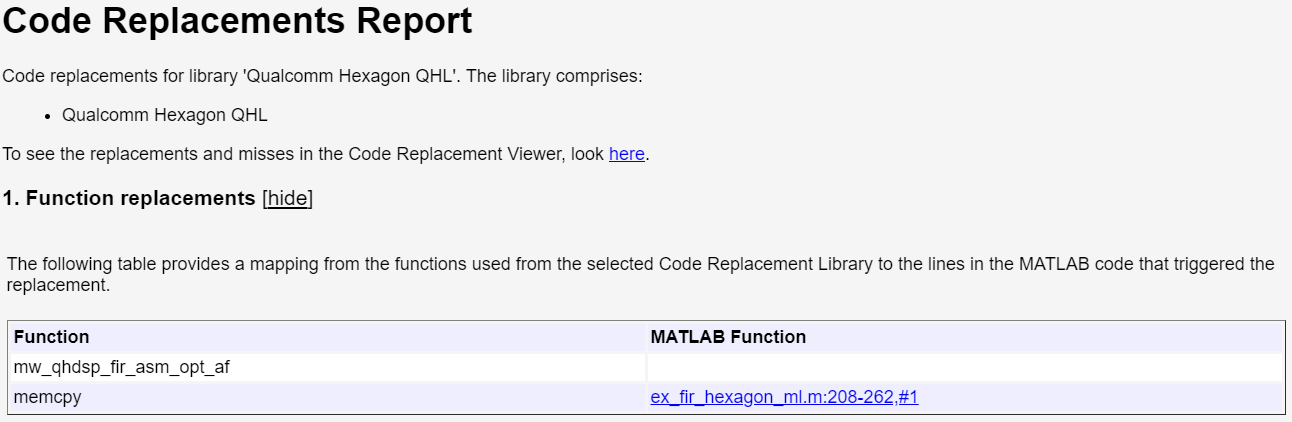Viewport: 1292px width, 422px height.
Task: Select the mw_qhdsp_fir_asm_opt_af table cell
Action: [122, 367]
